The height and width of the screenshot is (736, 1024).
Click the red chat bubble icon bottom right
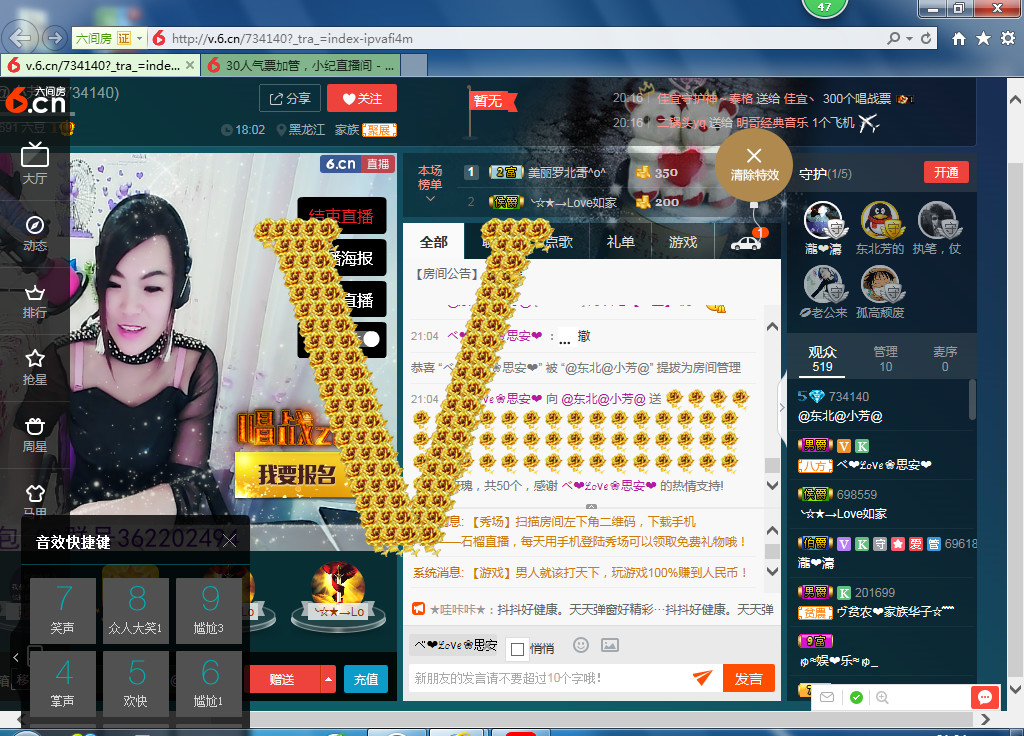coord(985,697)
